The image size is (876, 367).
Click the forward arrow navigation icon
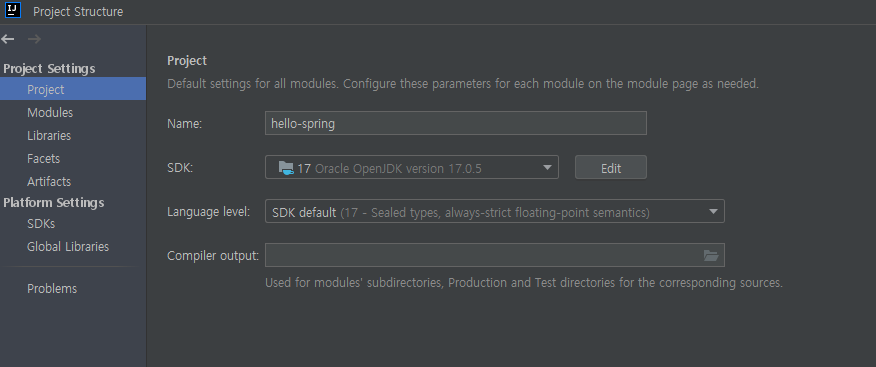(34, 39)
